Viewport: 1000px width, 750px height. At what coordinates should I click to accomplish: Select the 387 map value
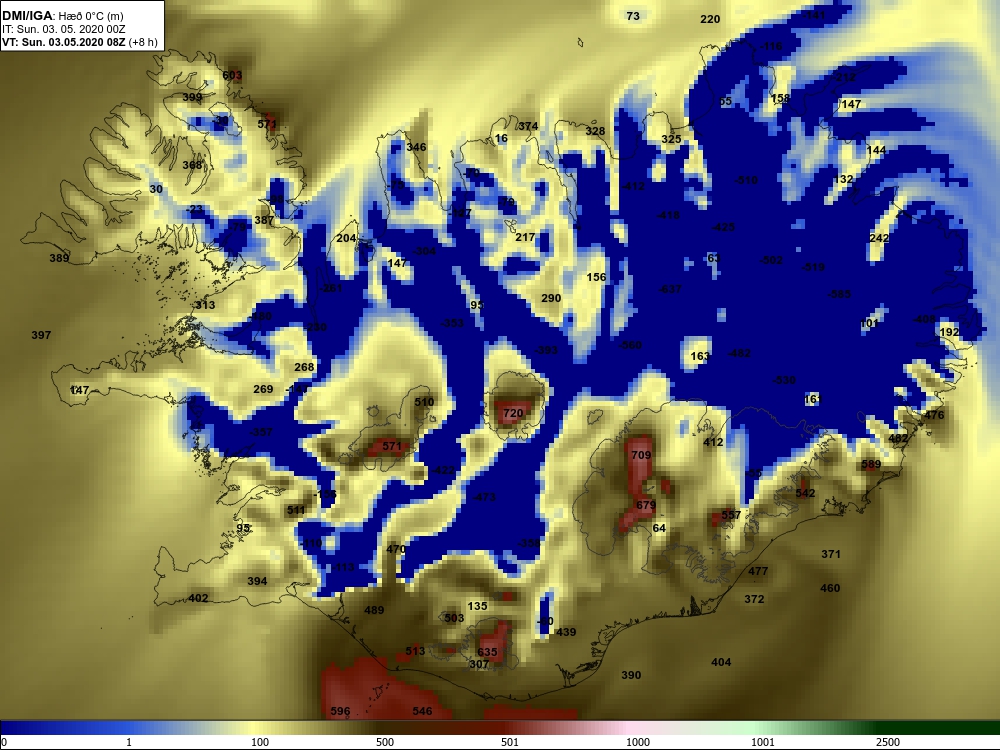click(x=264, y=220)
